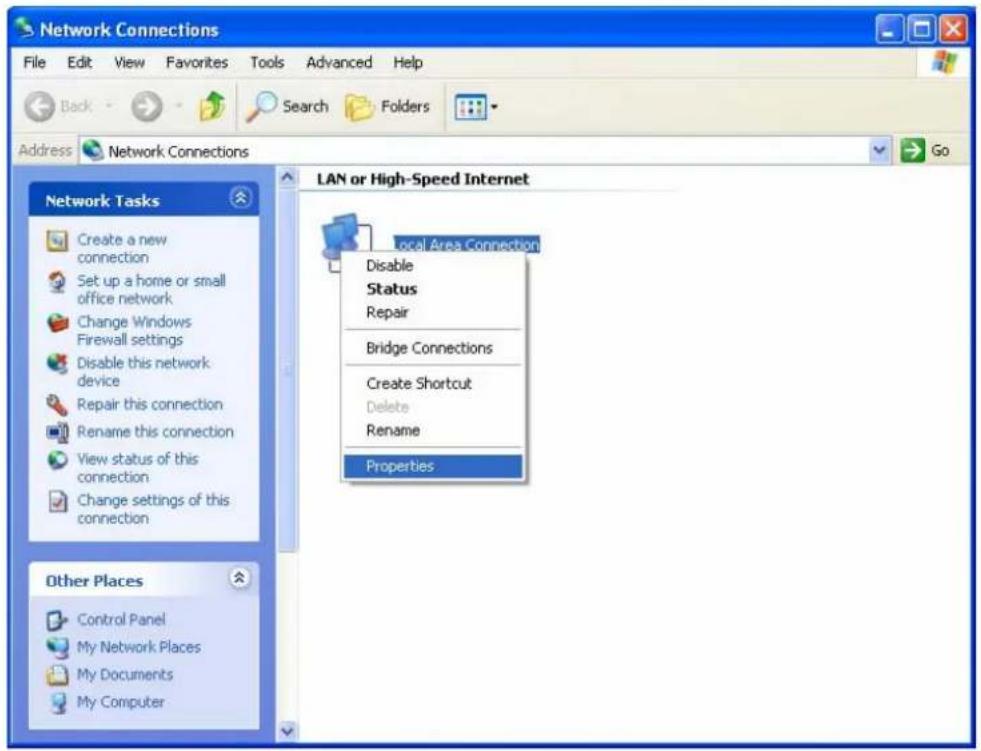Choose Repair in the context menu

click(x=433, y=312)
